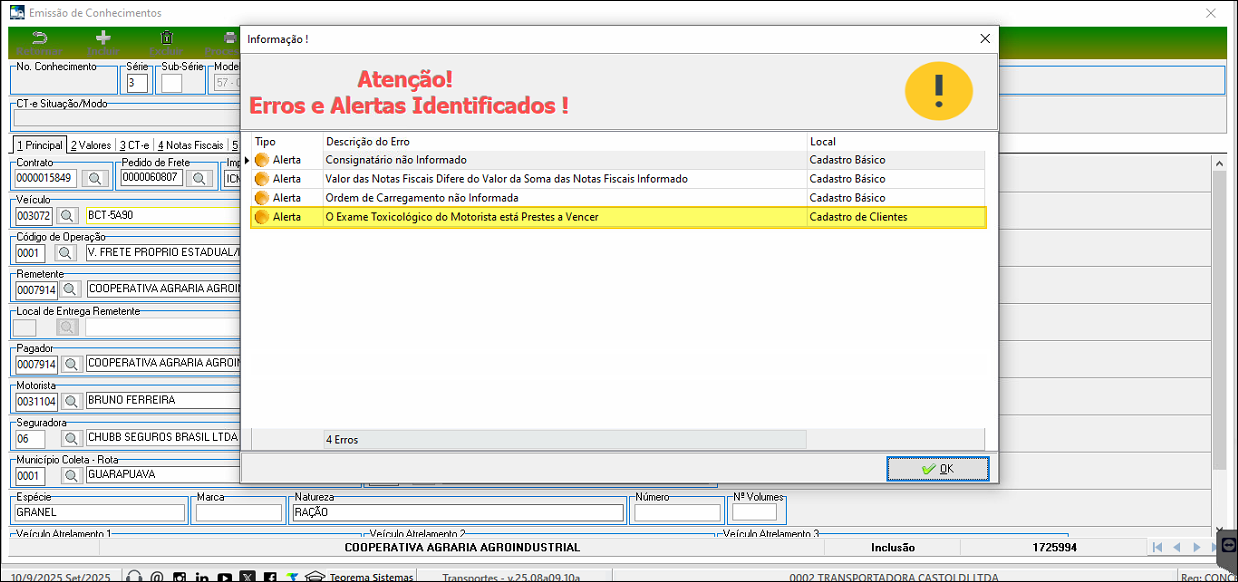Switch to the 3 CT-e tab
Screen dimensions: 1238x582
(134, 145)
